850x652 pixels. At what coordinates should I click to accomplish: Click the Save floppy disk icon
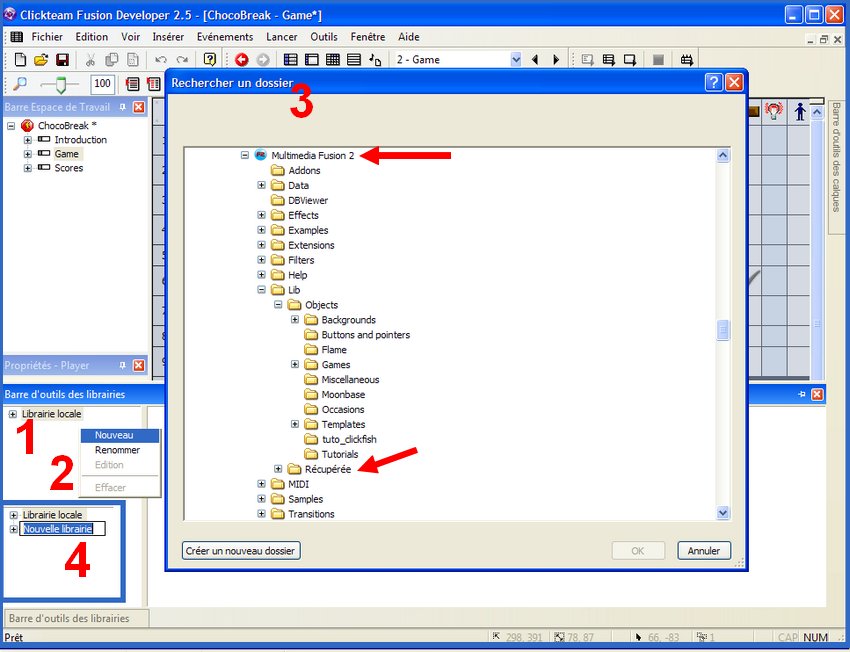(x=62, y=60)
